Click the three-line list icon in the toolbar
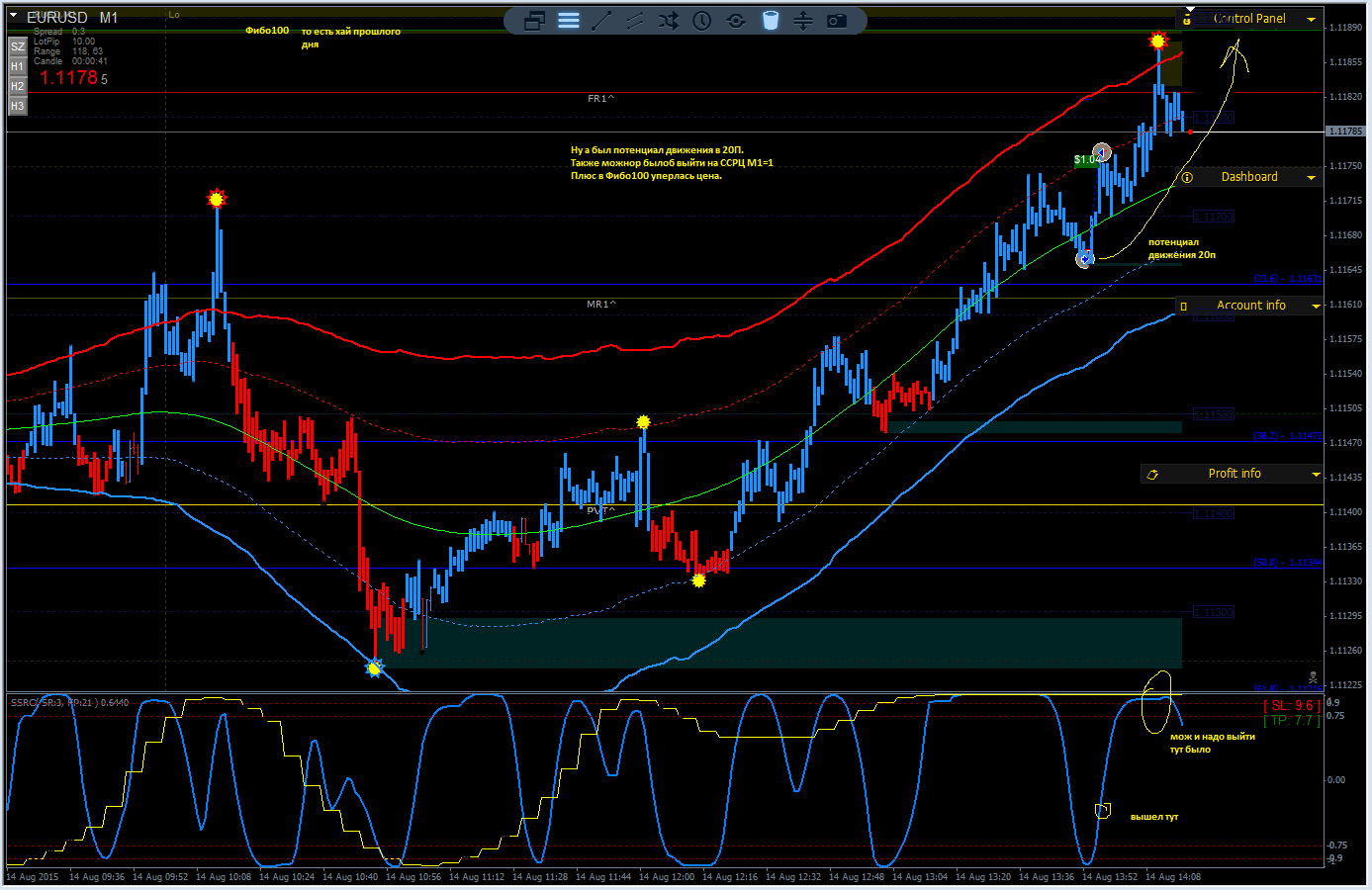1372x890 pixels. point(569,20)
